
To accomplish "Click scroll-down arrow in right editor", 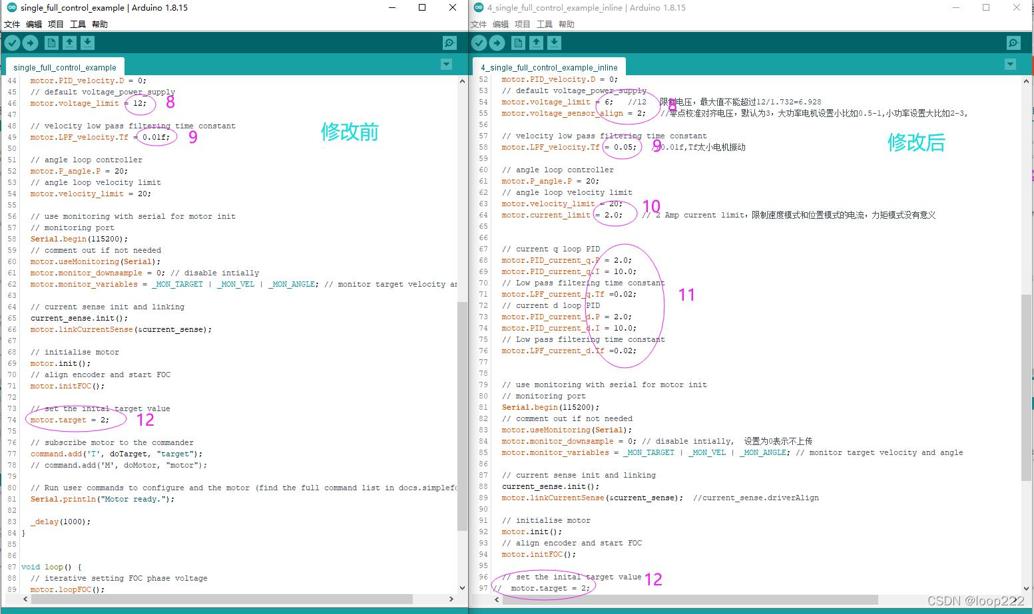I will click(x=1026, y=588).
